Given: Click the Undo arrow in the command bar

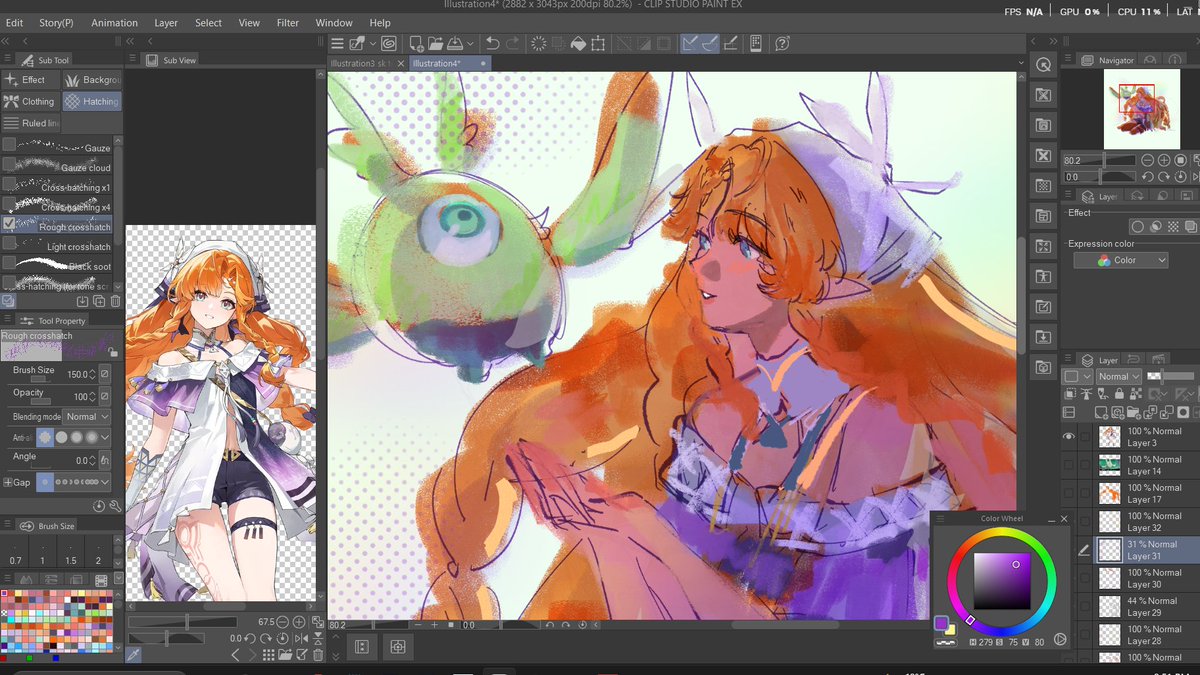Looking at the screenshot, I should coord(492,43).
